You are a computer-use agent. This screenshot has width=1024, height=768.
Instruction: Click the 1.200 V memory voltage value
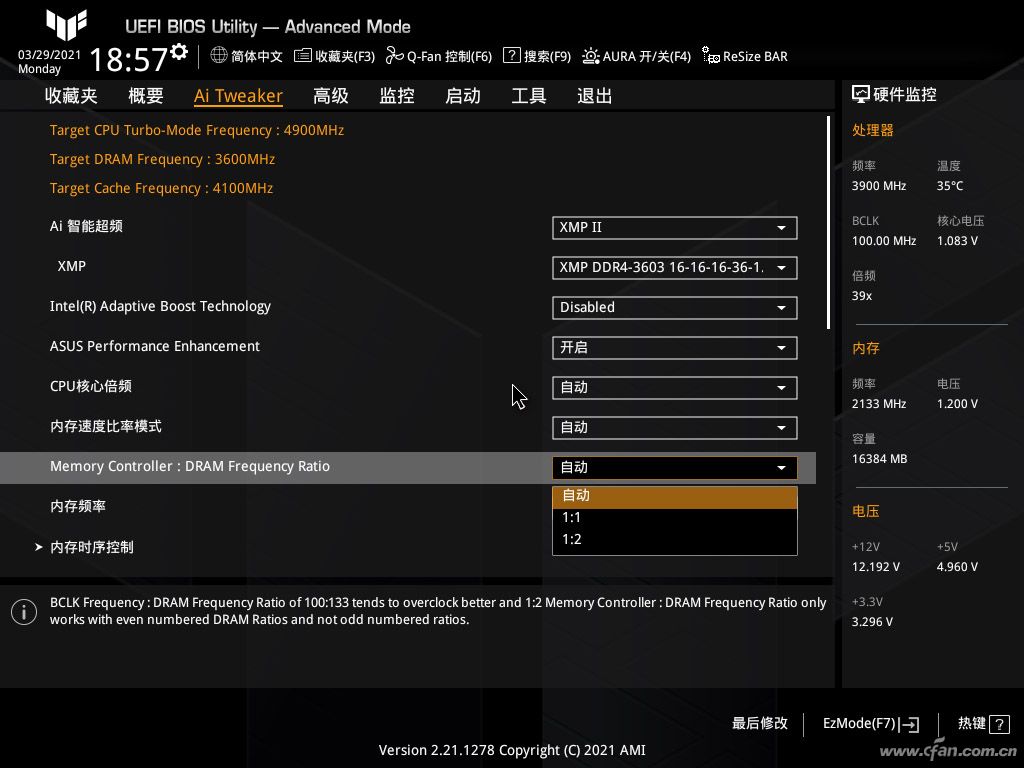pyautogui.click(x=957, y=404)
